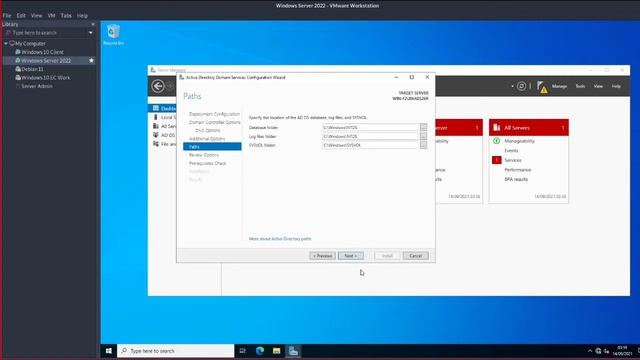Viewport: 640px width, 360px height.
Task: Click the green Manageability status icon
Action: tap(496, 141)
